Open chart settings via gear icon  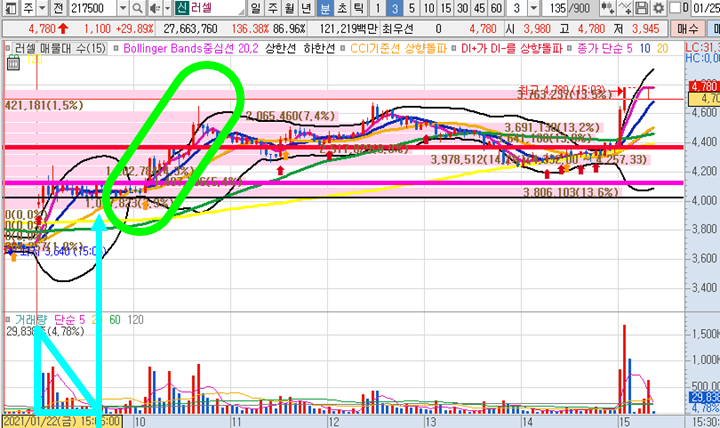(x=658, y=8)
